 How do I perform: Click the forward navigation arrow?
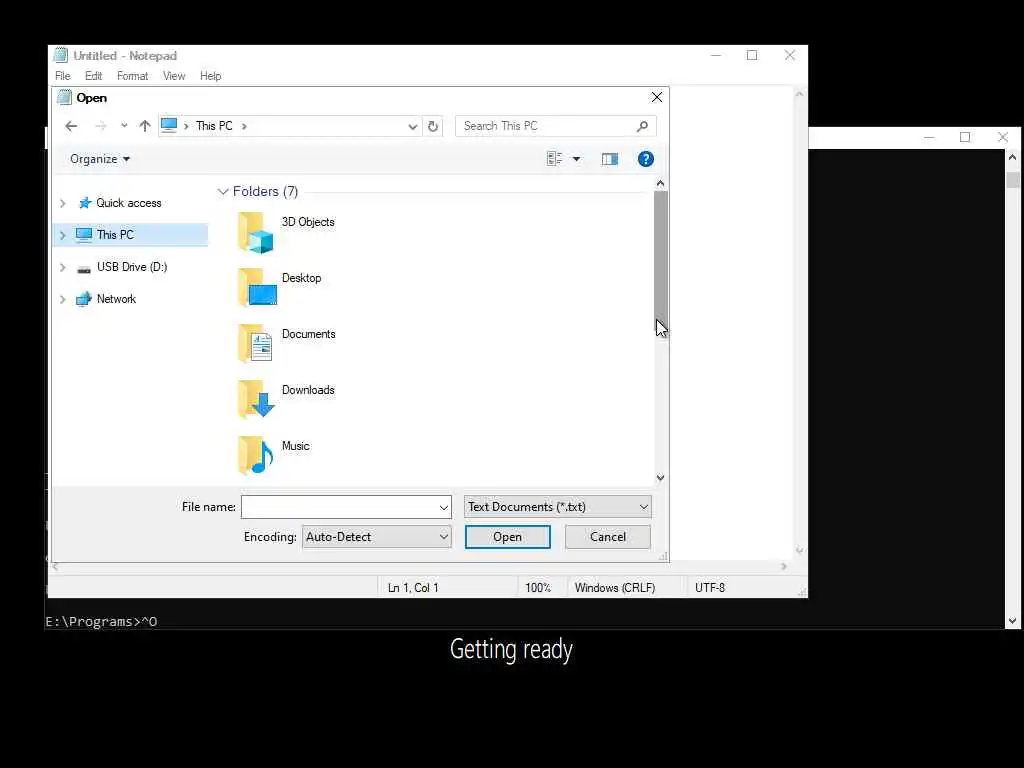pyautogui.click(x=101, y=126)
